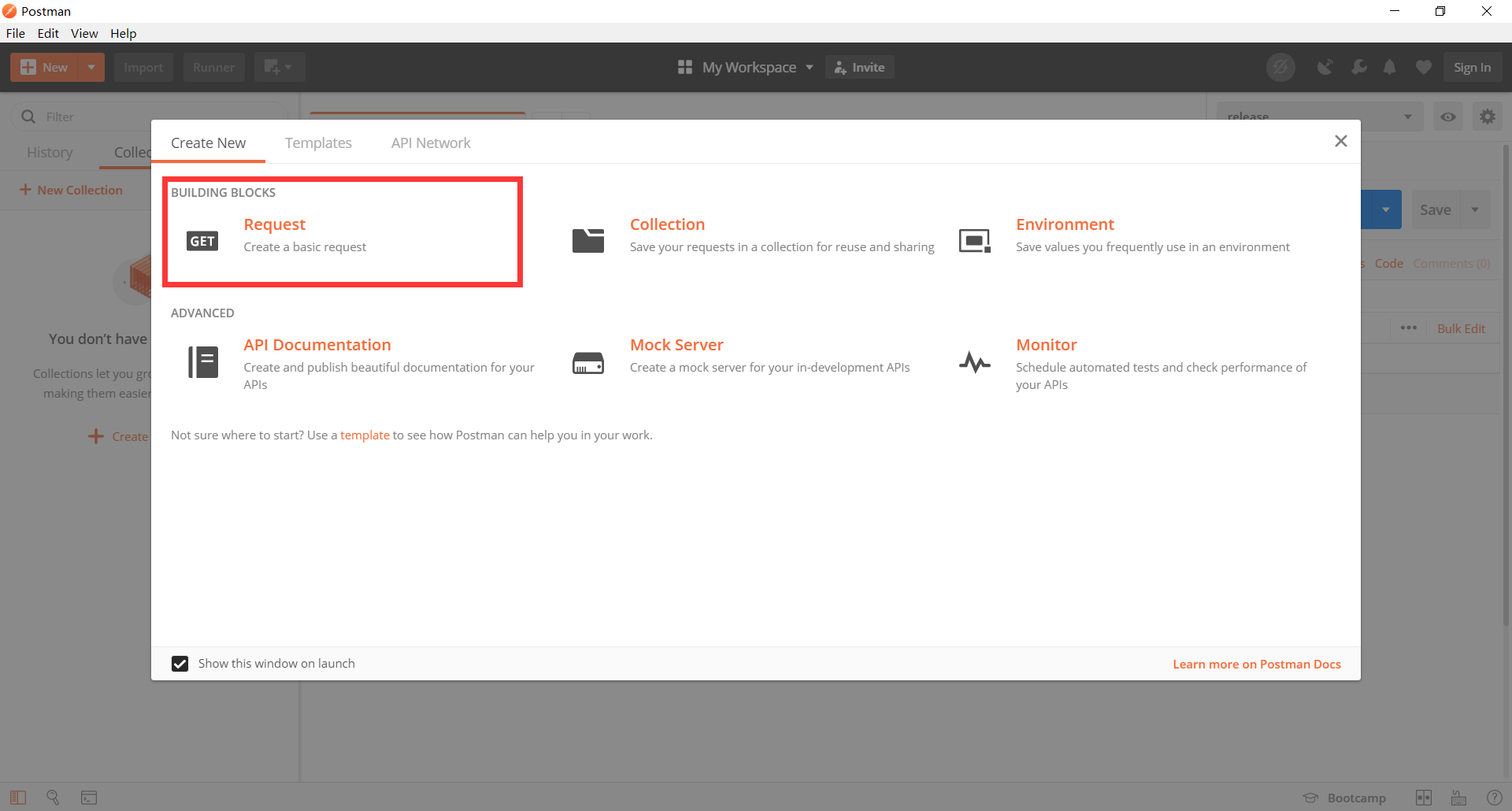This screenshot has width=1512, height=811.
Task: Expand the Send button dropdown arrow
Action: click(x=1385, y=209)
